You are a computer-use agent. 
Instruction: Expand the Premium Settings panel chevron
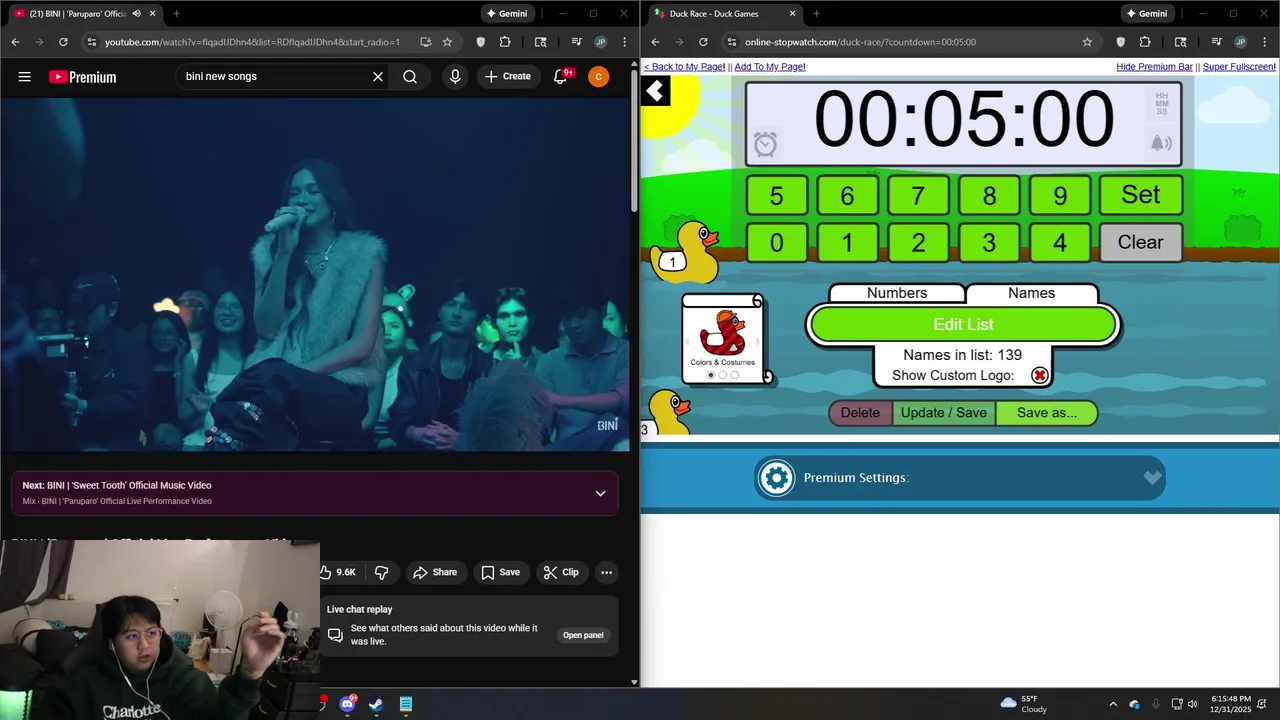(x=1152, y=478)
